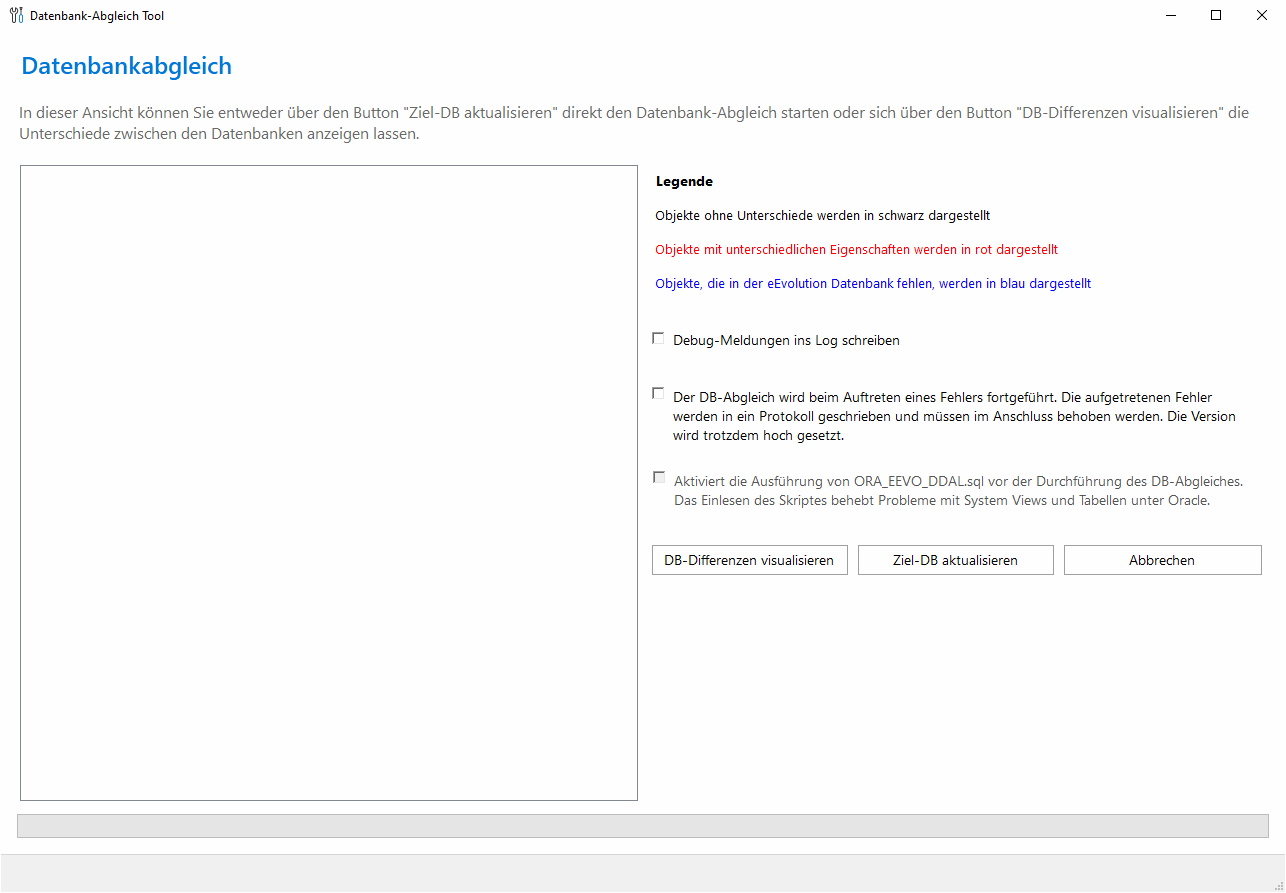Viewport: 1286px width, 893px height.
Task: Maximize the Datenbank-Abgleich Tool window
Action: pos(1216,15)
